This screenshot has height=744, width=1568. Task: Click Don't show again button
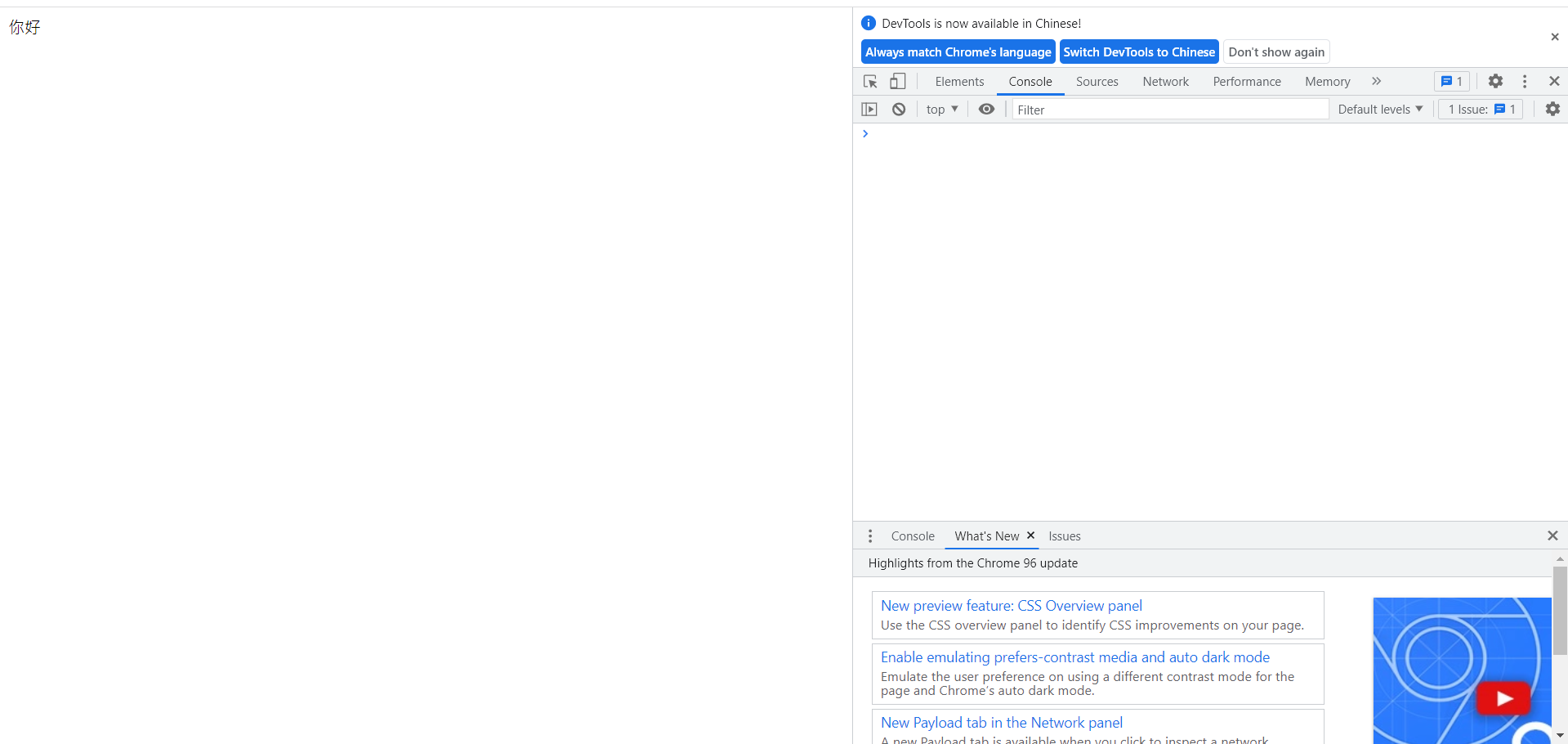pyautogui.click(x=1276, y=52)
